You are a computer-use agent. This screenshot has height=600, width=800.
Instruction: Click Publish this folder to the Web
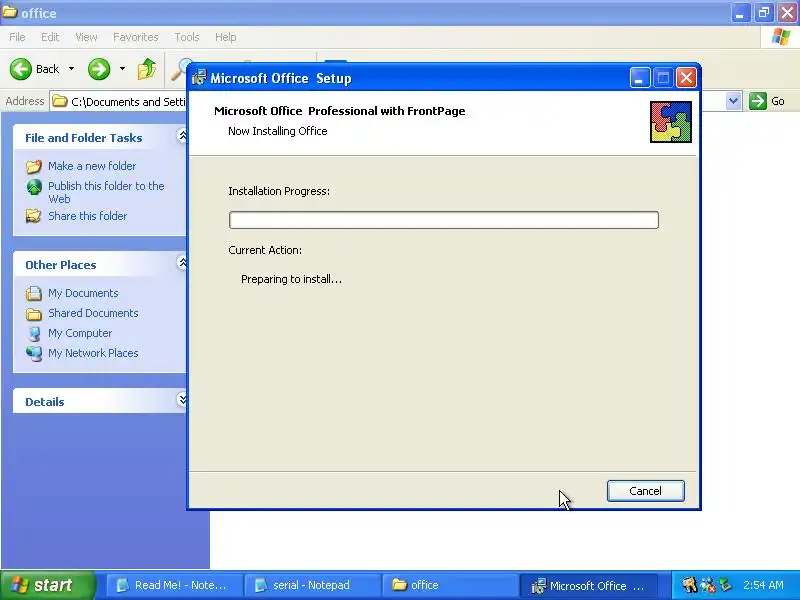pos(106,192)
